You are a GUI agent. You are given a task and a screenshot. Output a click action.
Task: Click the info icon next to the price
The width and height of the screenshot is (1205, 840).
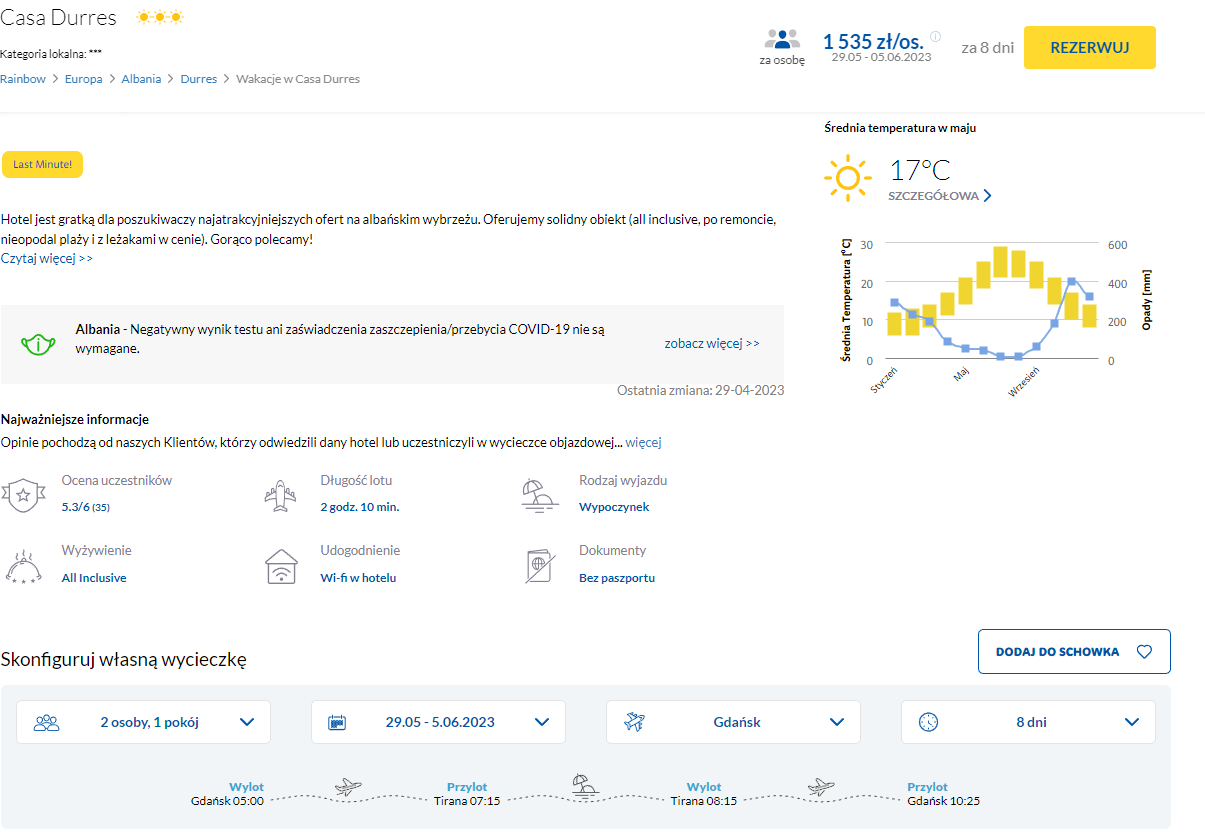(935, 37)
